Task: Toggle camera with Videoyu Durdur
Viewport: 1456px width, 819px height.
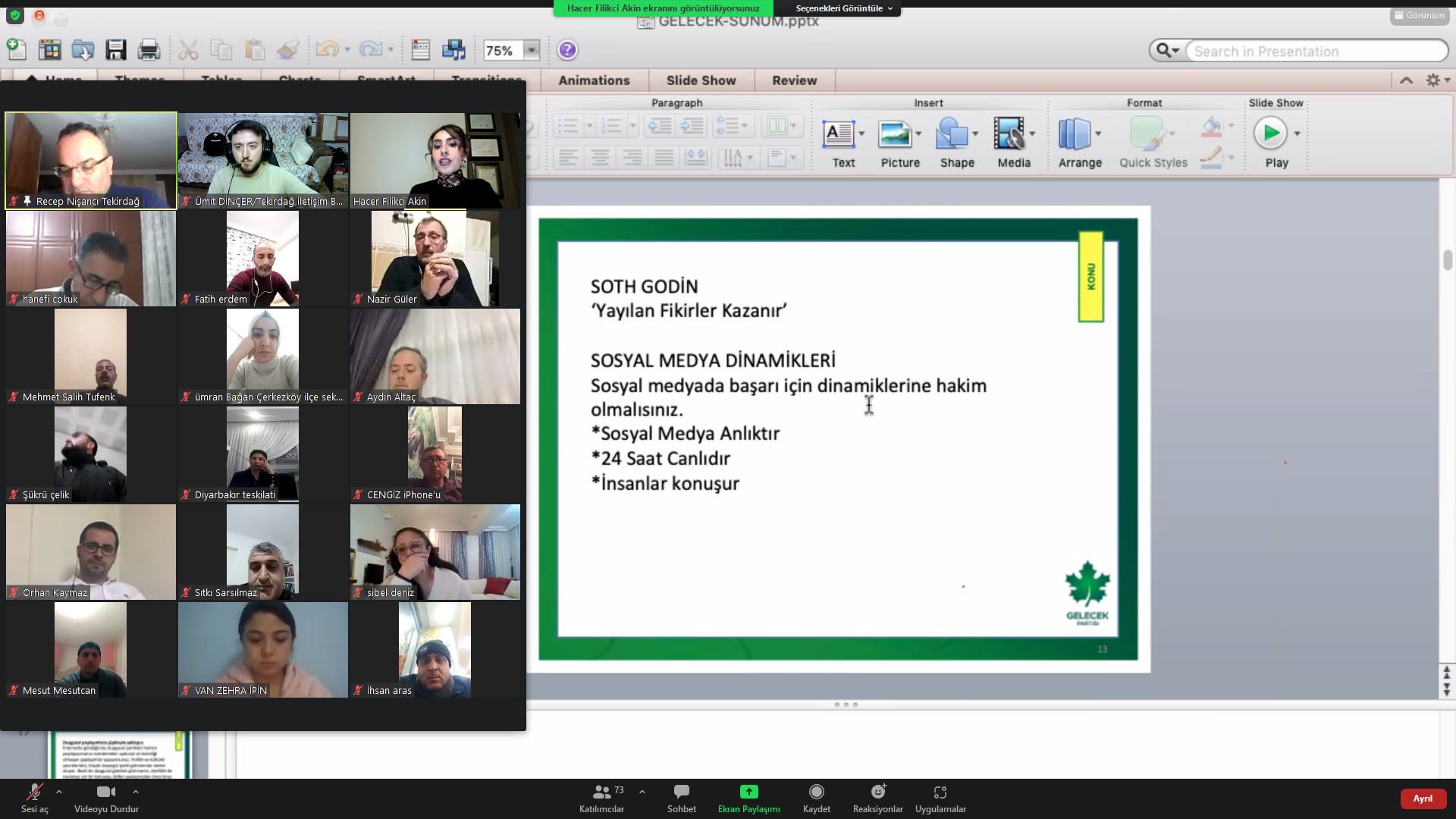Action: tap(106, 799)
